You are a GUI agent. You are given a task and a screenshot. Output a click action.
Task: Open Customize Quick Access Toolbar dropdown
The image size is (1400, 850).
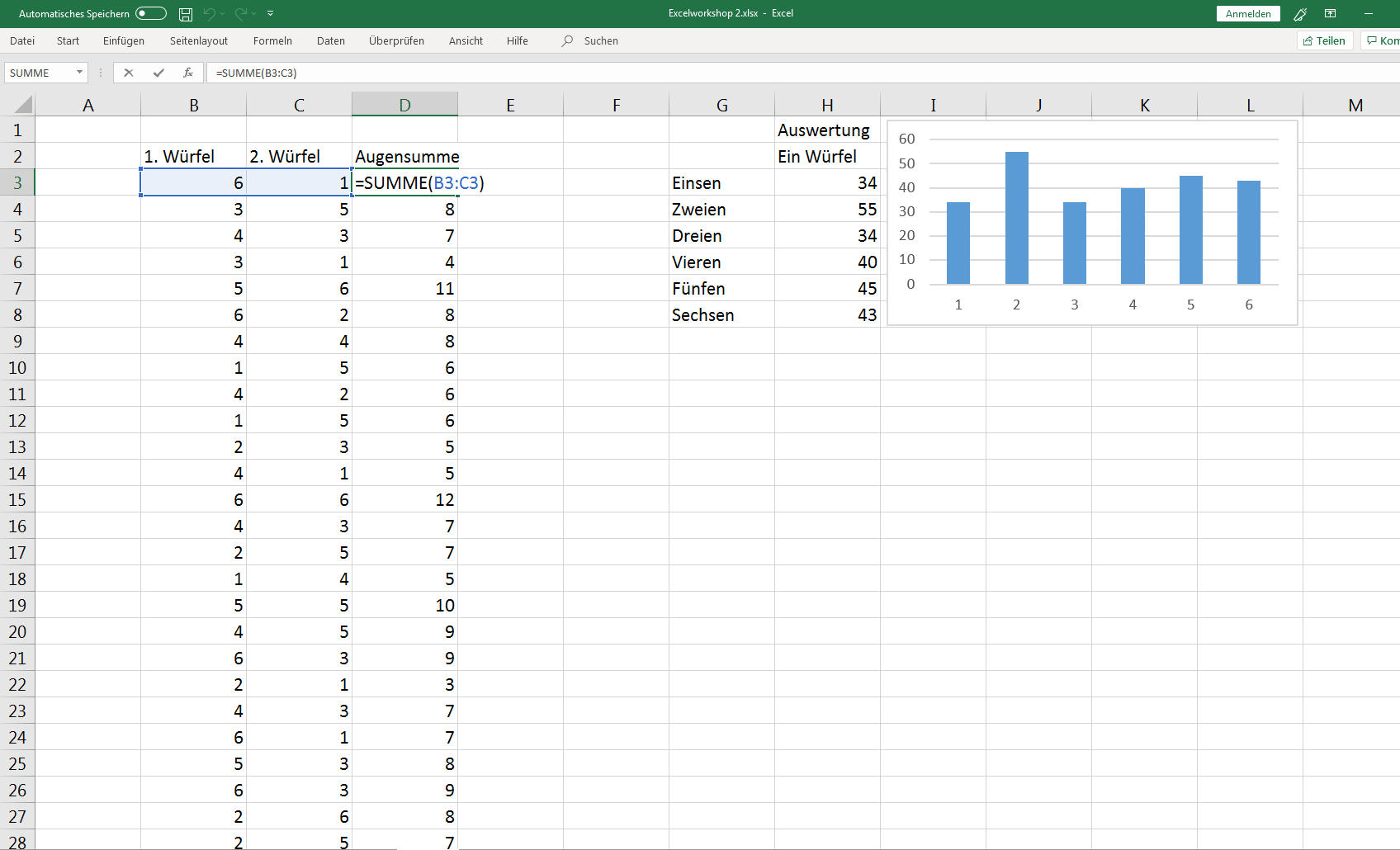270,13
